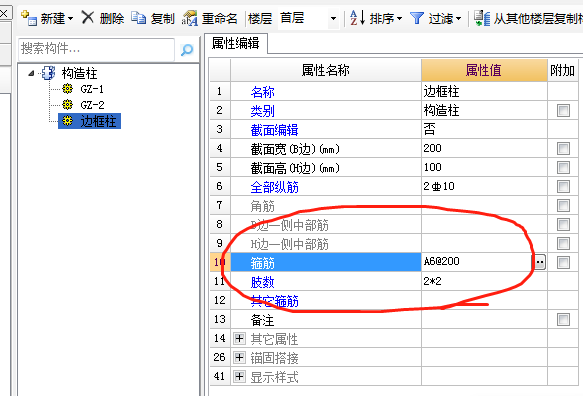Click the 附加 column header
This screenshot has width=583, height=396.
tap(563, 70)
